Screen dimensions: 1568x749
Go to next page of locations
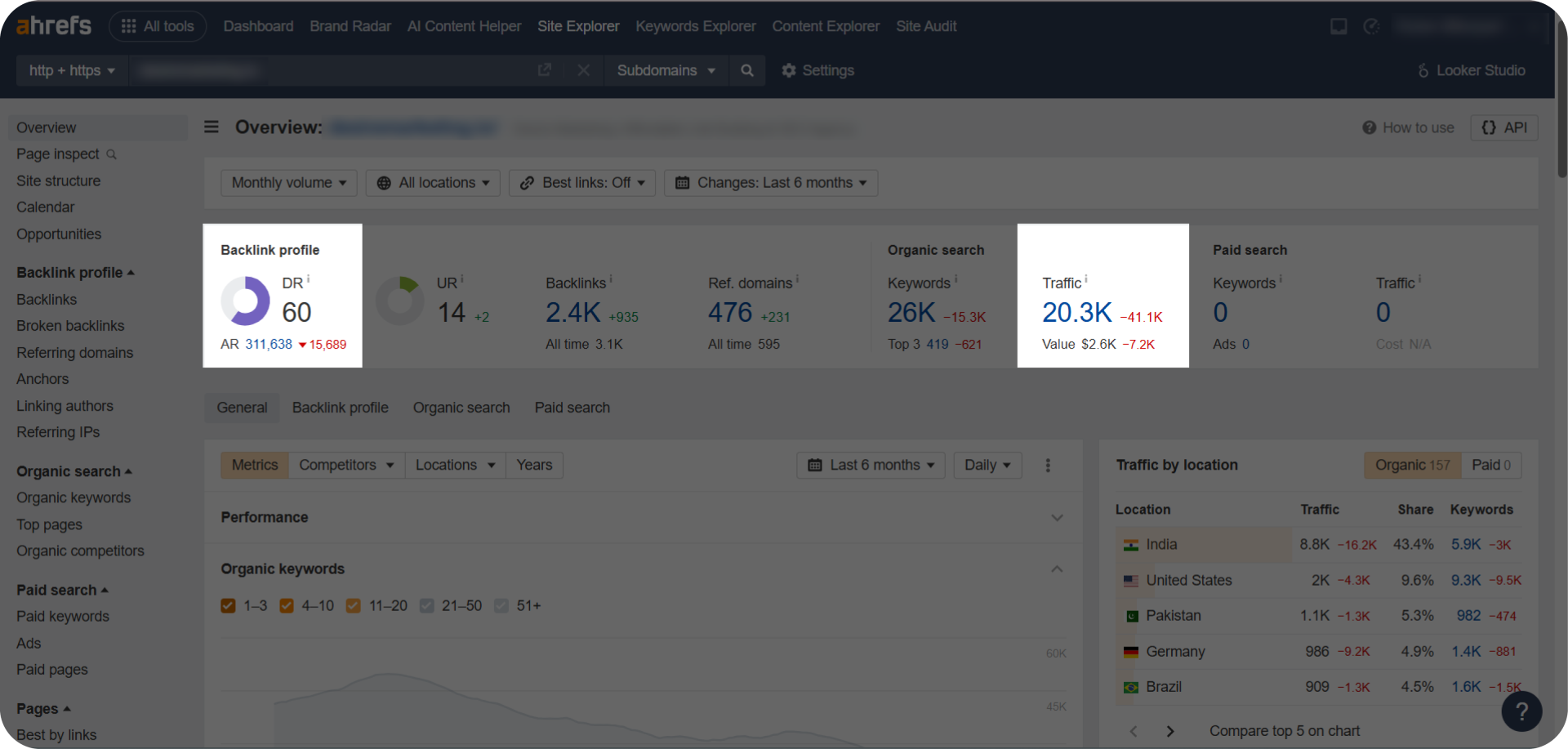point(1170,731)
